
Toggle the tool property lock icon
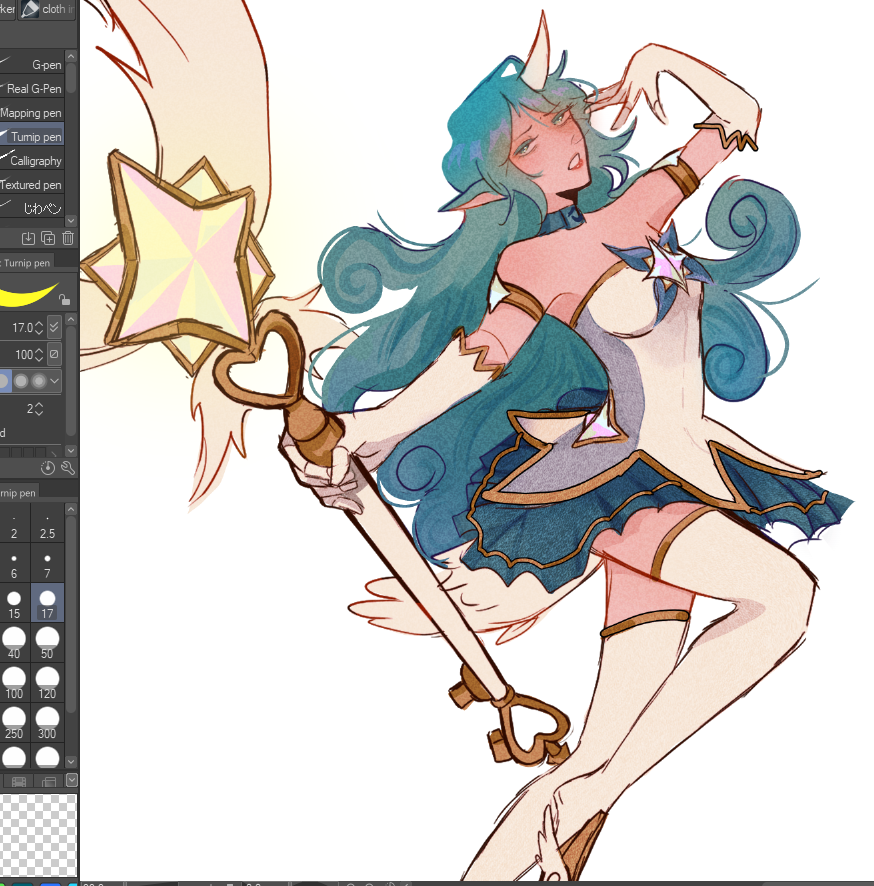point(64,299)
